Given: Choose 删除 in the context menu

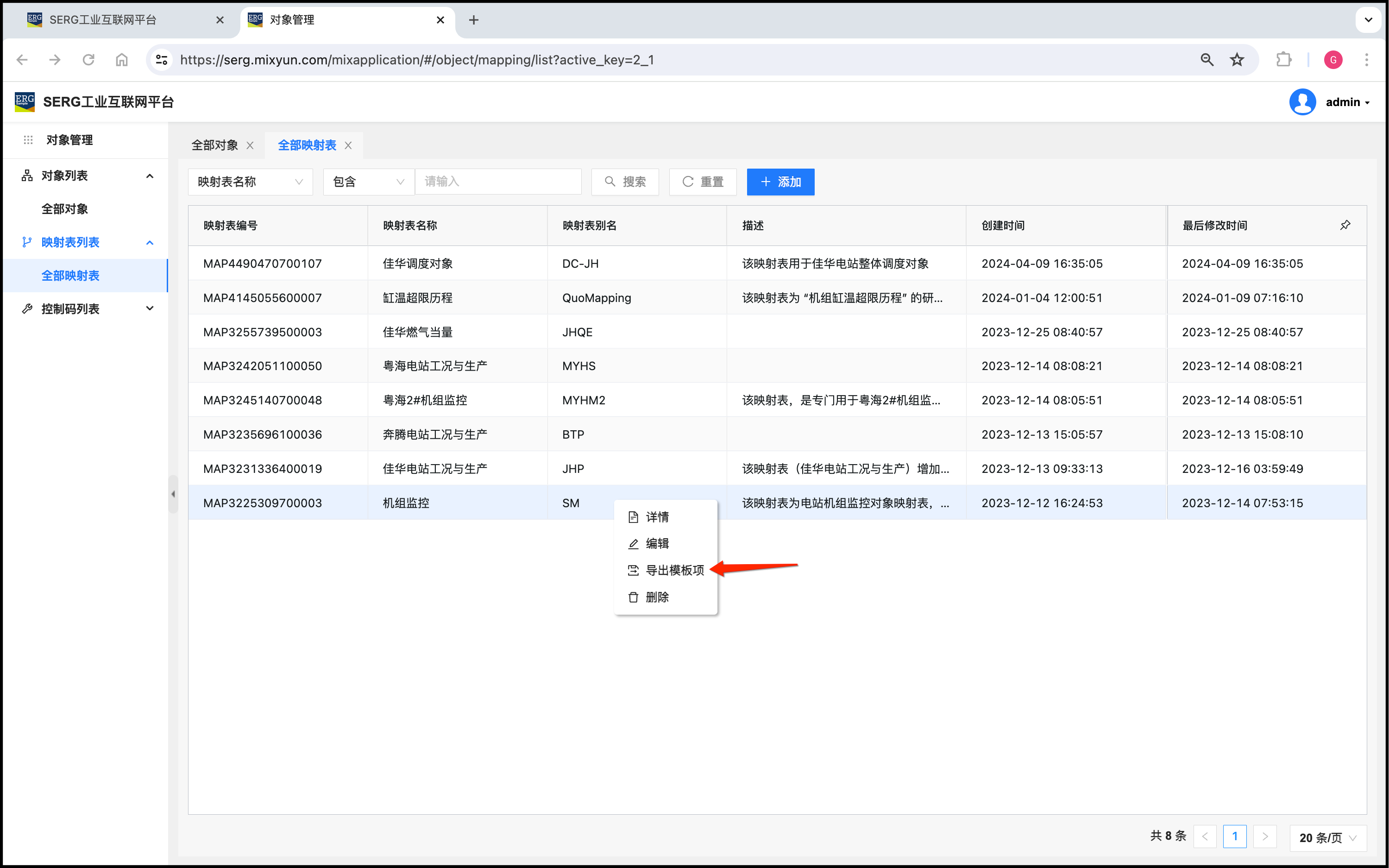Looking at the screenshot, I should (x=657, y=597).
